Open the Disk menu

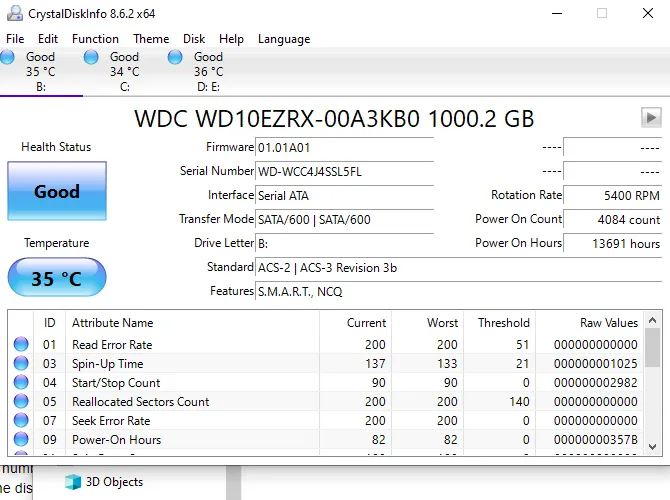point(194,39)
